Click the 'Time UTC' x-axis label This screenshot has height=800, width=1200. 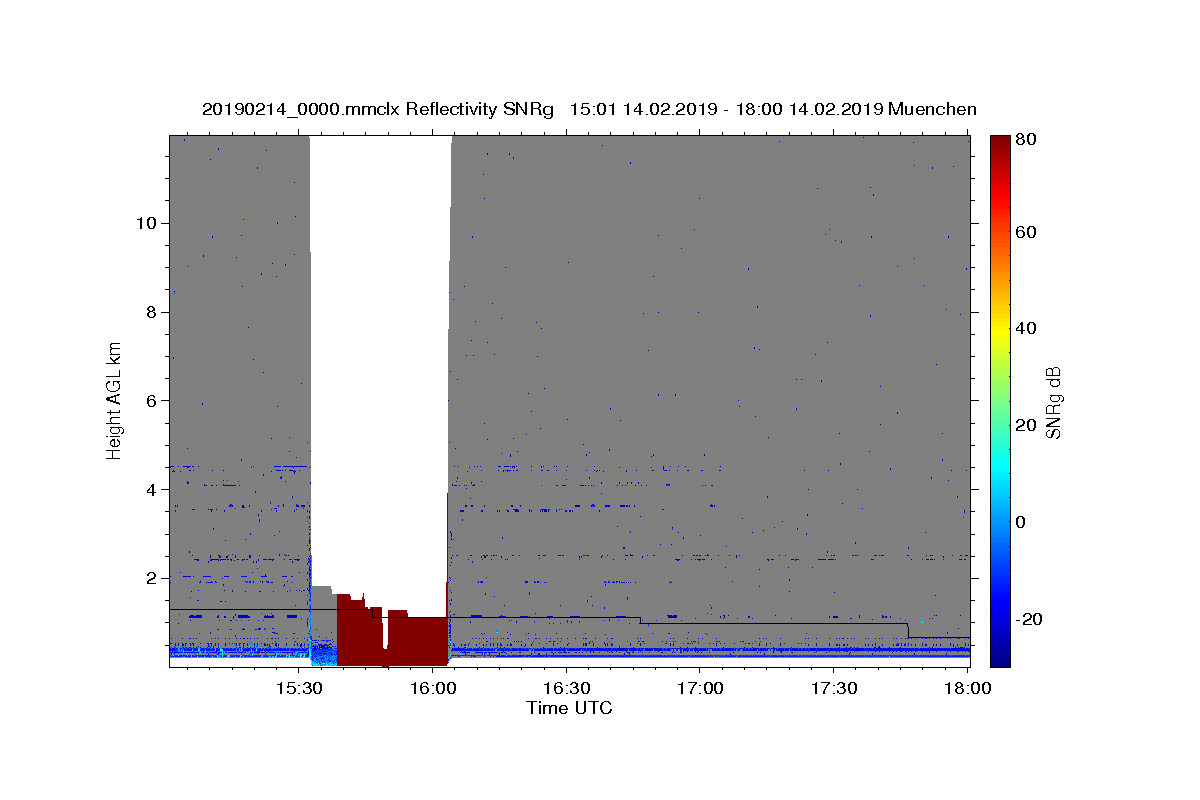569,709
